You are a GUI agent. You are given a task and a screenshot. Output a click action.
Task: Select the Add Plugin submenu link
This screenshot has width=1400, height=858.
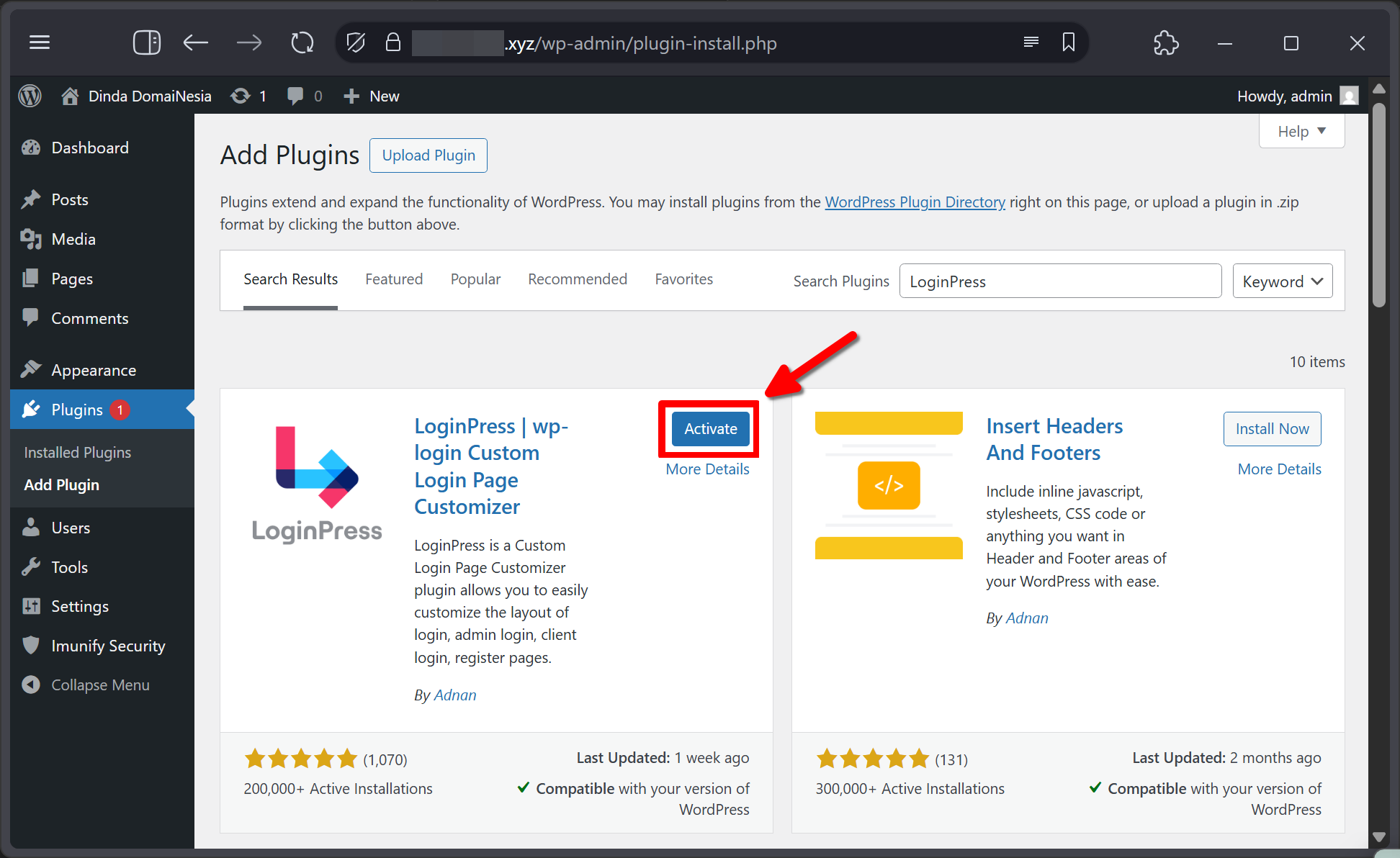pyautogui.click(x=62, y=485)
